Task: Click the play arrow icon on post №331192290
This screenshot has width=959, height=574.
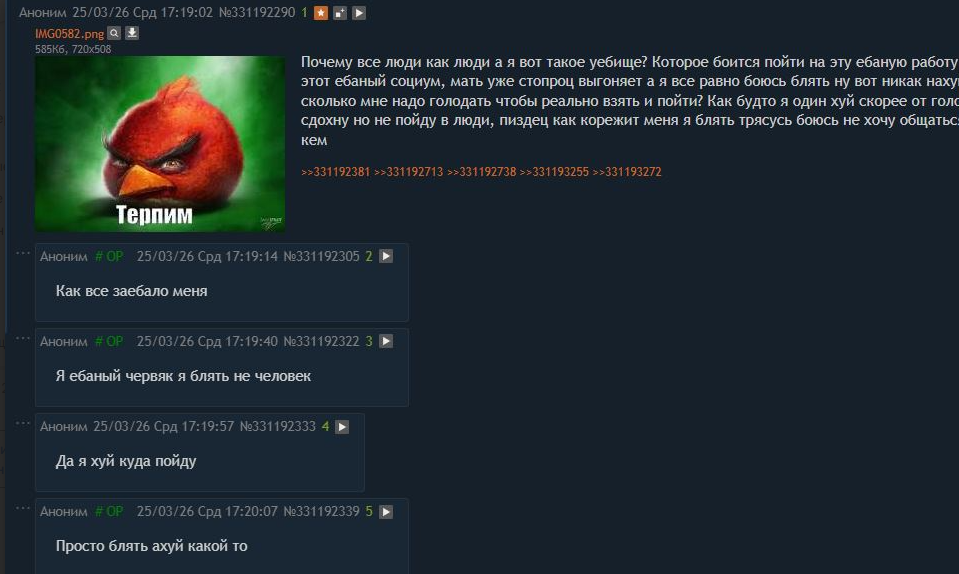Action: tap(359, 13)
